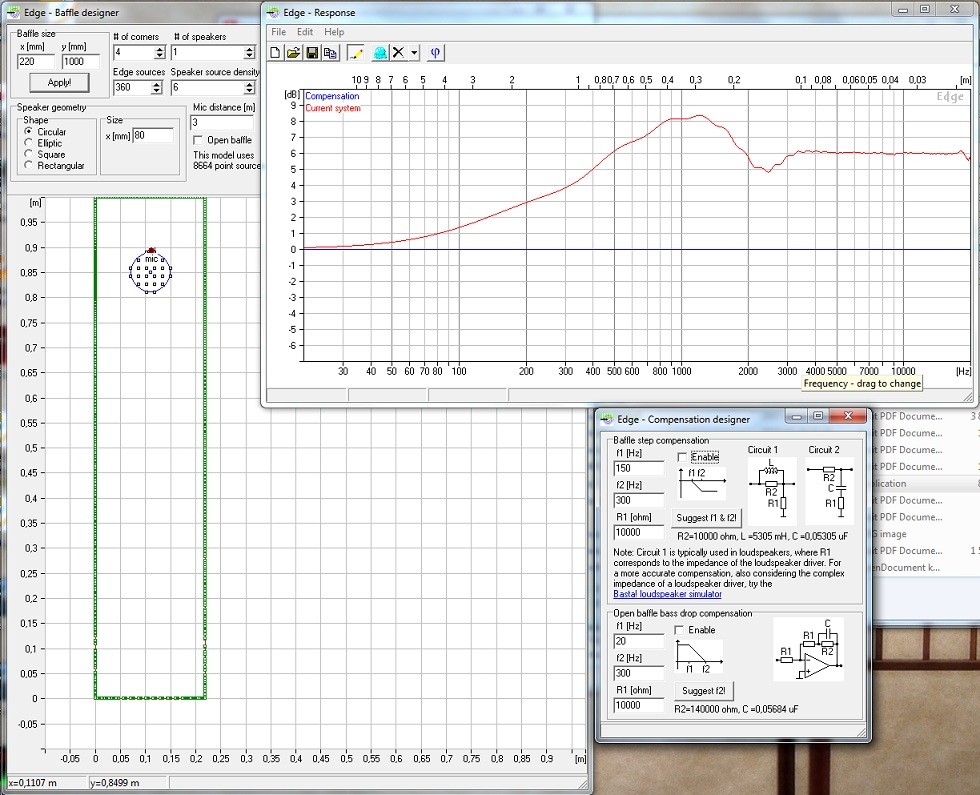Decrease the Edge sources spinner value
Viewport: 980px width, 795px height.
[x=157, y=92]
